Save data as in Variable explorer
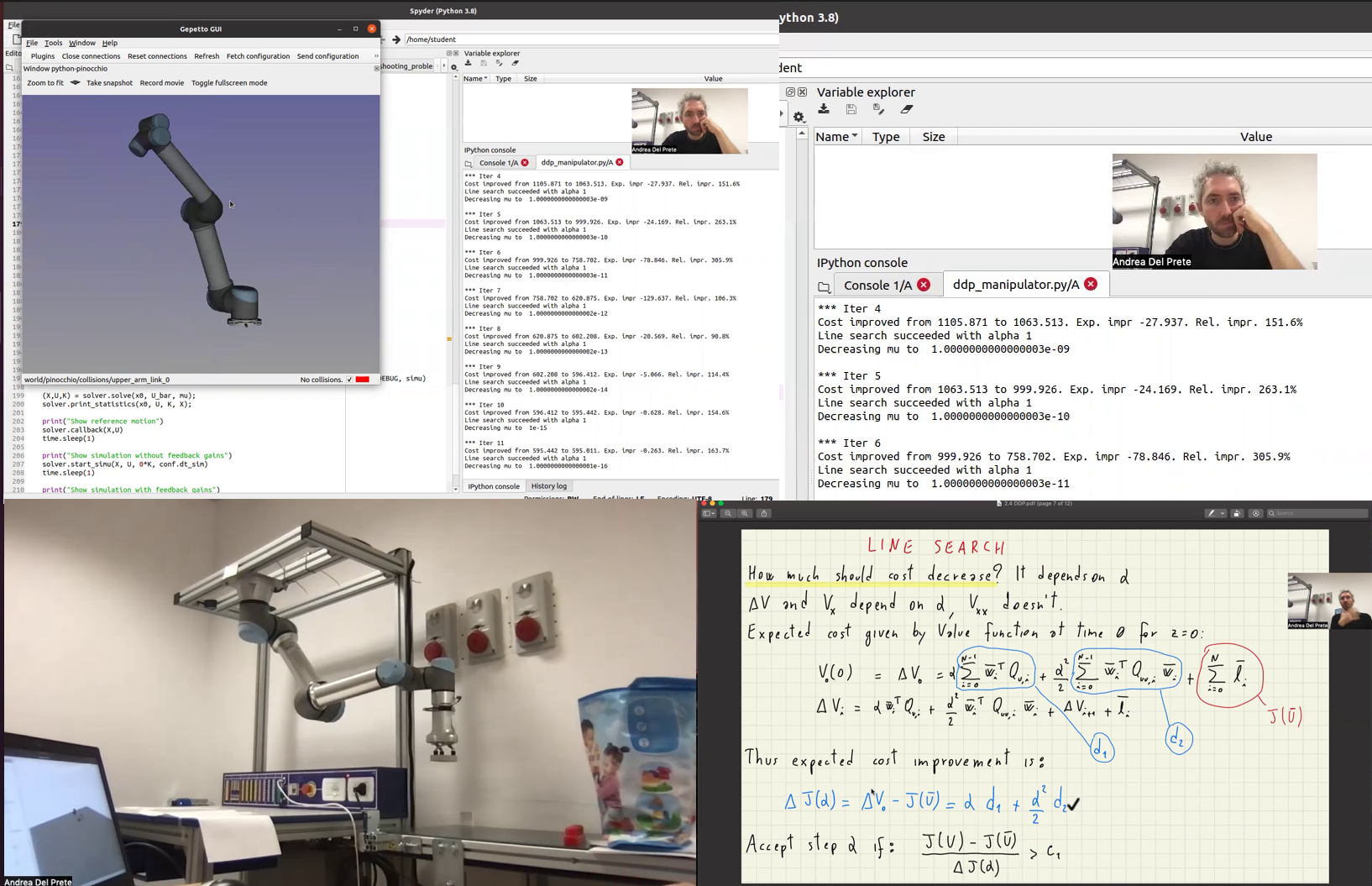The height and width of the screenshot is (886, 1372). (879, 109)
